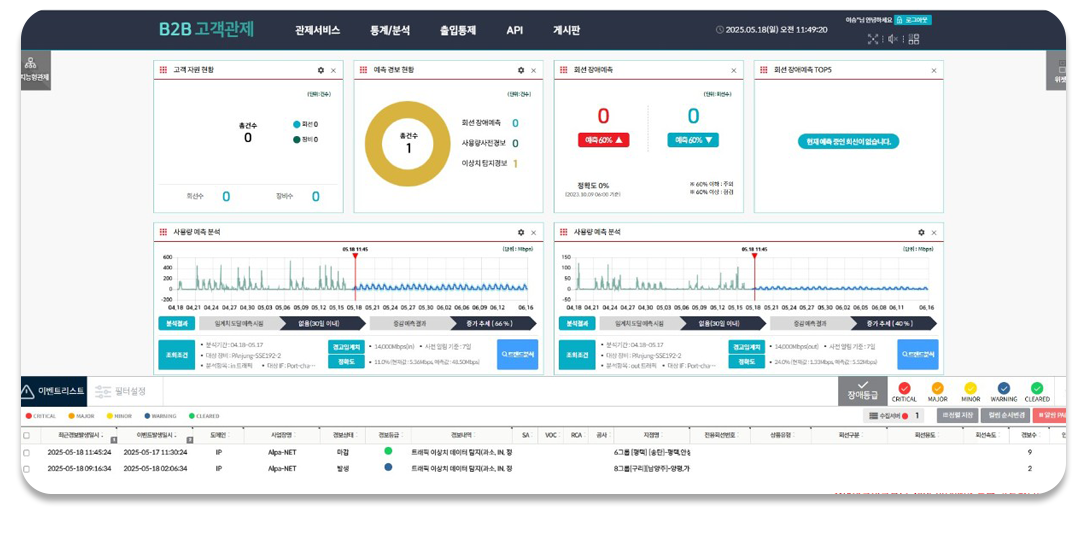Screen dimensions: 1086x548
Task: Check the row checkbox for 2025-05-18 09:16:34 event
Action: tap(26, 469)
